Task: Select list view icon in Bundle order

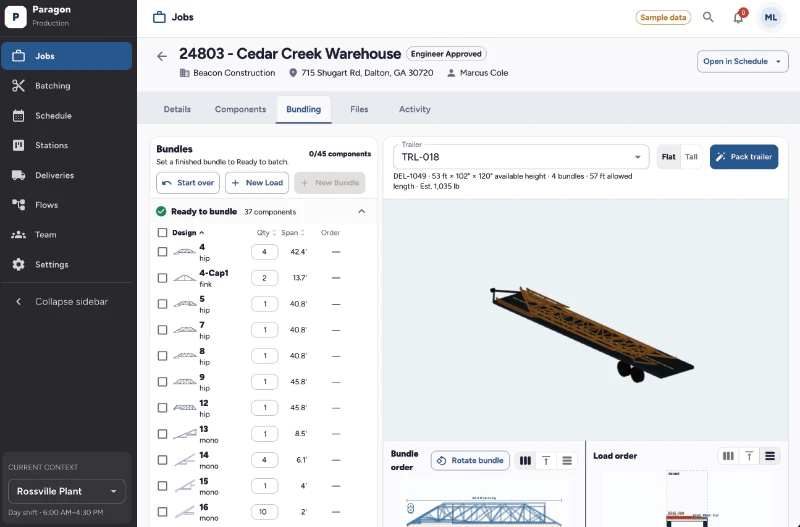Action: point(567,461)
